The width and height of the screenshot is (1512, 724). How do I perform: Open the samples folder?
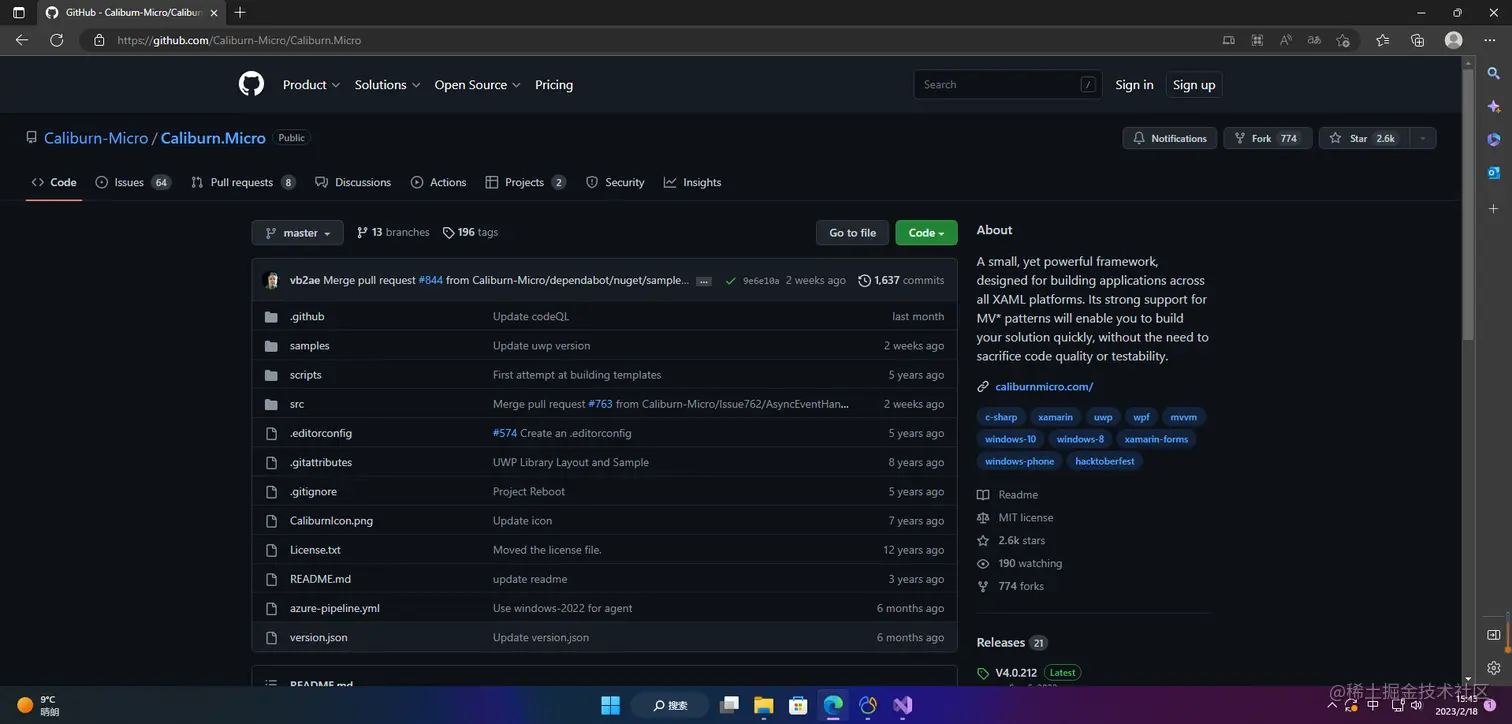point(309,346)
